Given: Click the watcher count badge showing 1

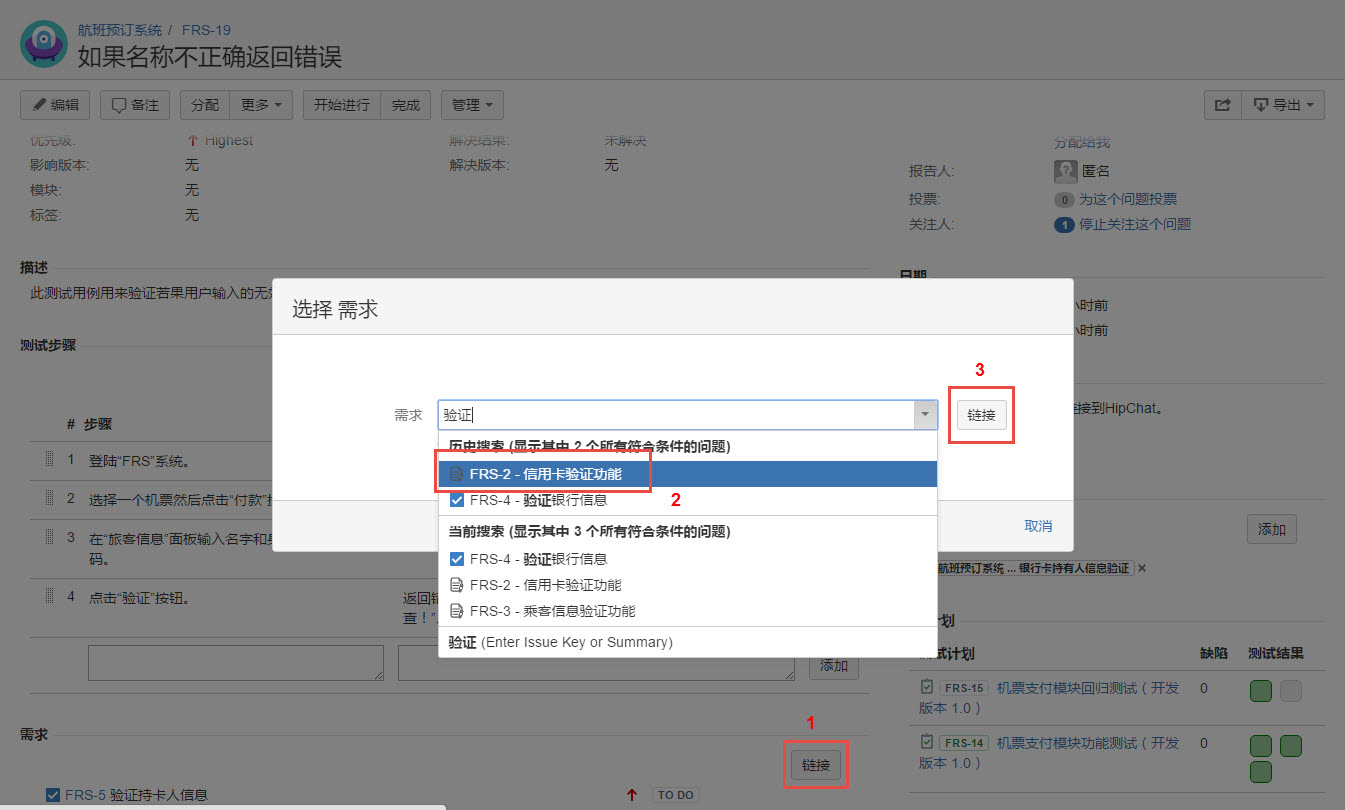Looking at the screenshot, I should (x=1064, y=225).
